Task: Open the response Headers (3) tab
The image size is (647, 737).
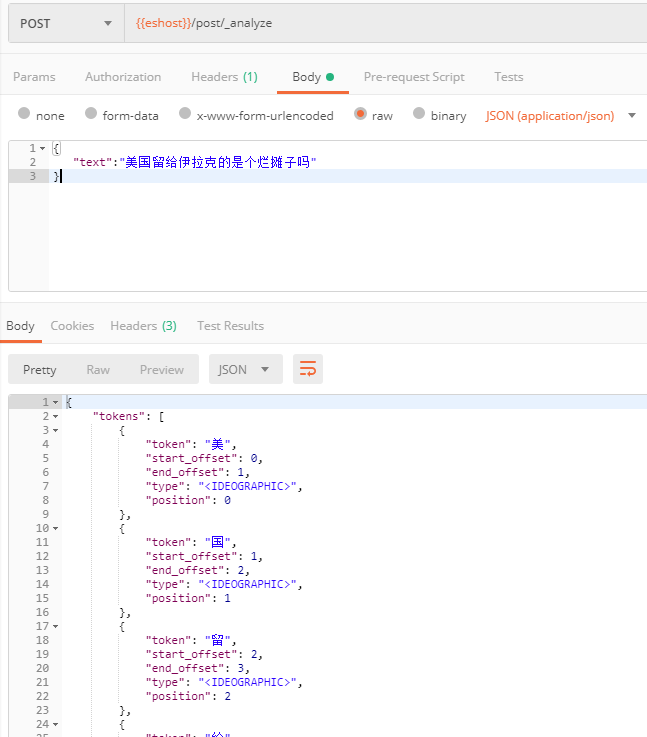Action: point(143,326)
